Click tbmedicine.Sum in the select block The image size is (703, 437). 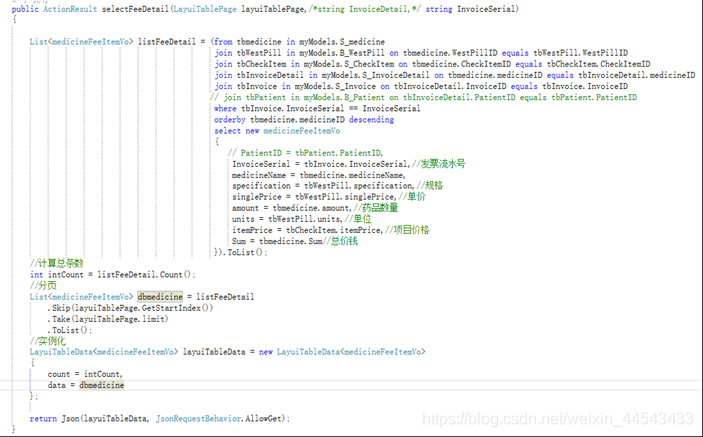coord(291,241)
